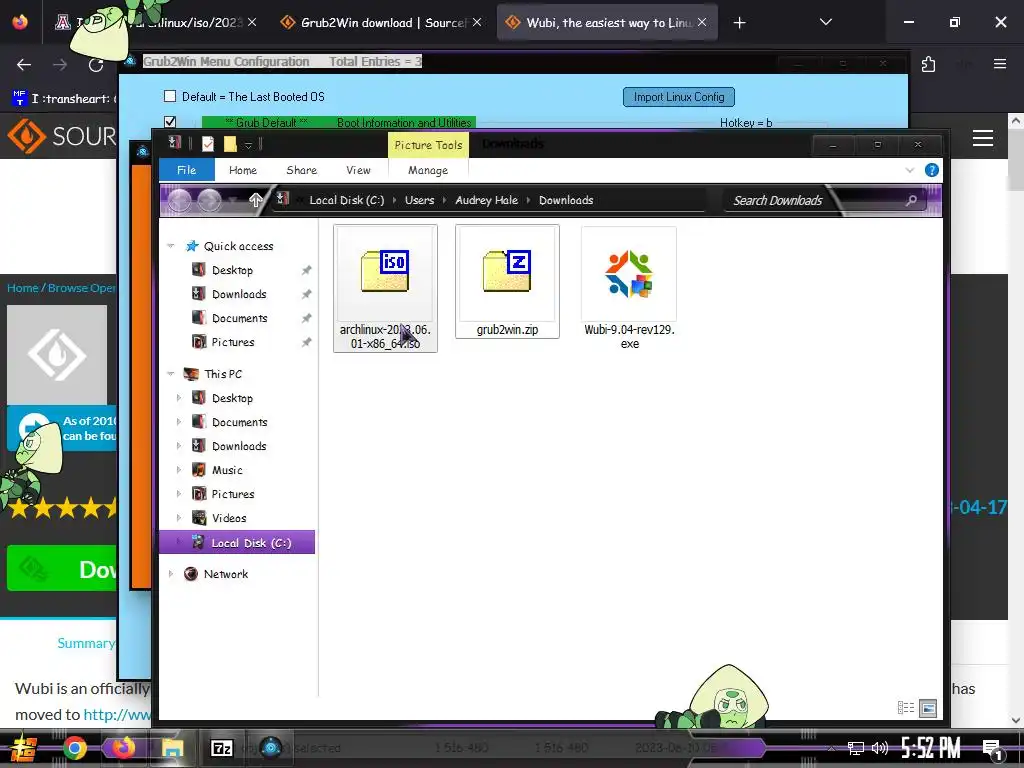Viewport: 1024px width, 768px height.
Task: Select Local Disk (C:) in navigation pane
Action: (x=237, y=543)
